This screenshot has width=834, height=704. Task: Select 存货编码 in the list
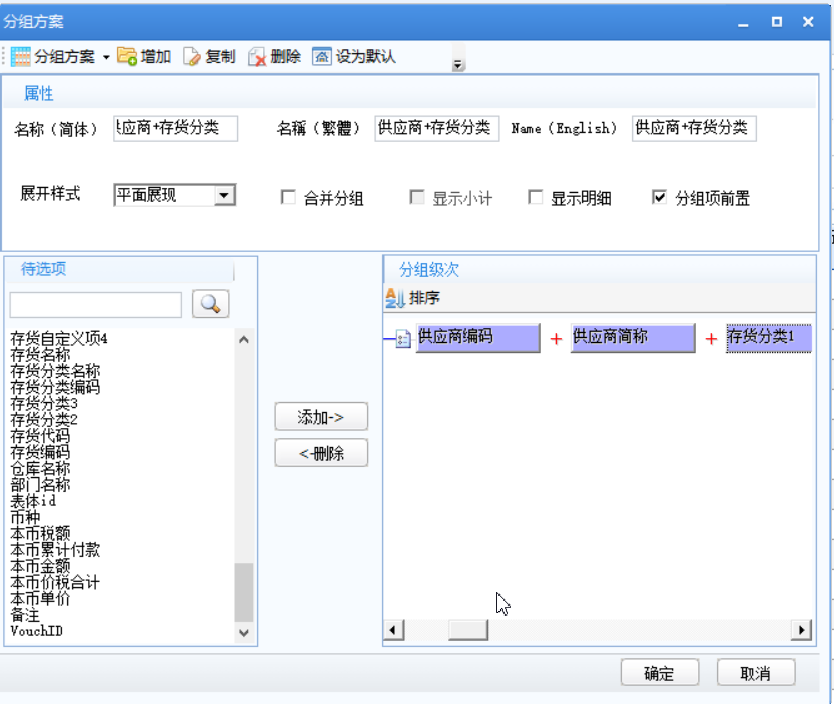[x=40, y=452]
